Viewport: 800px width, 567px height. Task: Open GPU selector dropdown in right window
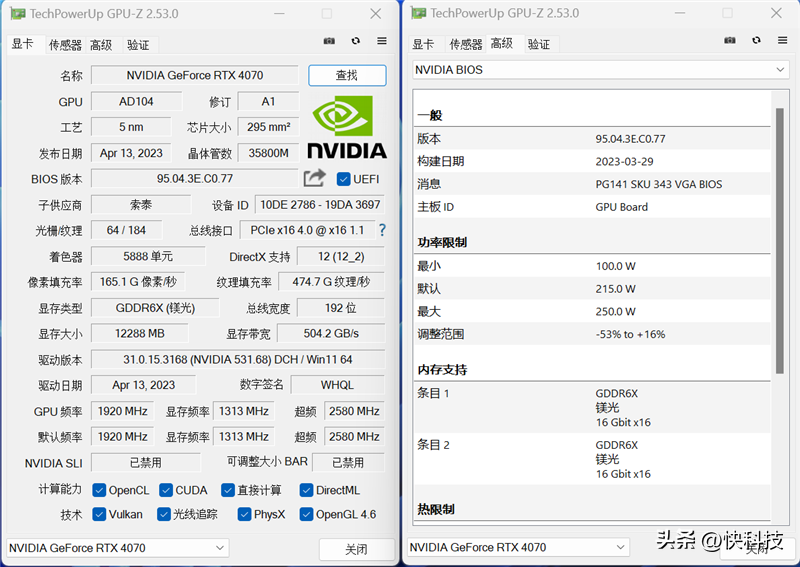(518, 548)
